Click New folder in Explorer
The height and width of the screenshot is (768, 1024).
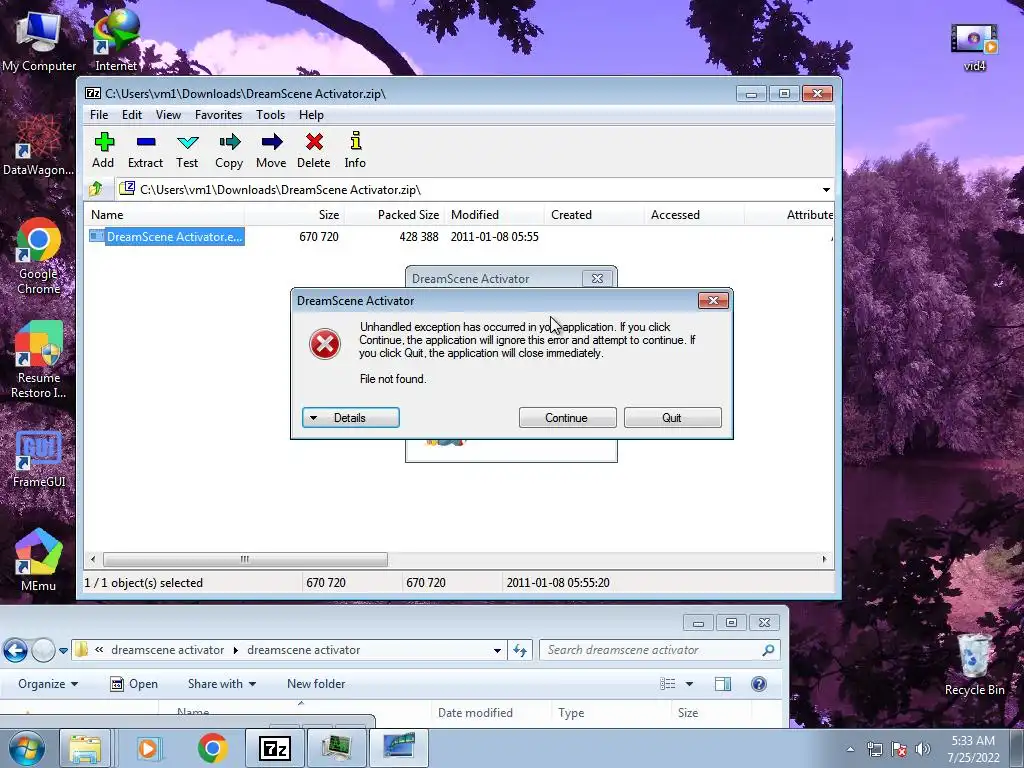(x=316, y=684)
